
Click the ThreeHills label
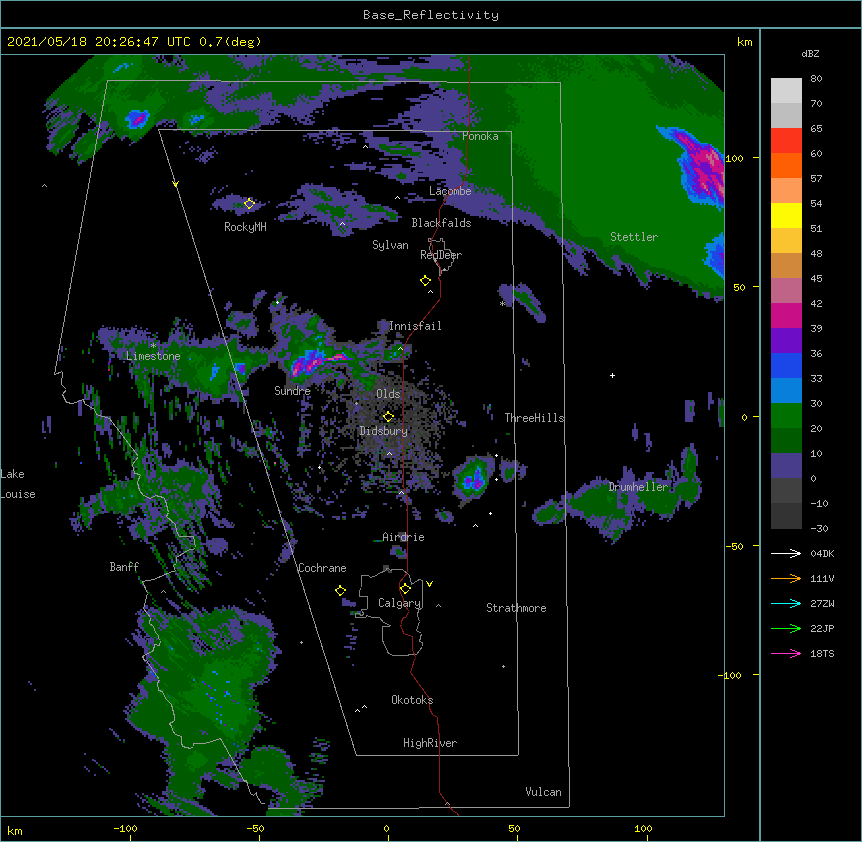click(535, 418)
